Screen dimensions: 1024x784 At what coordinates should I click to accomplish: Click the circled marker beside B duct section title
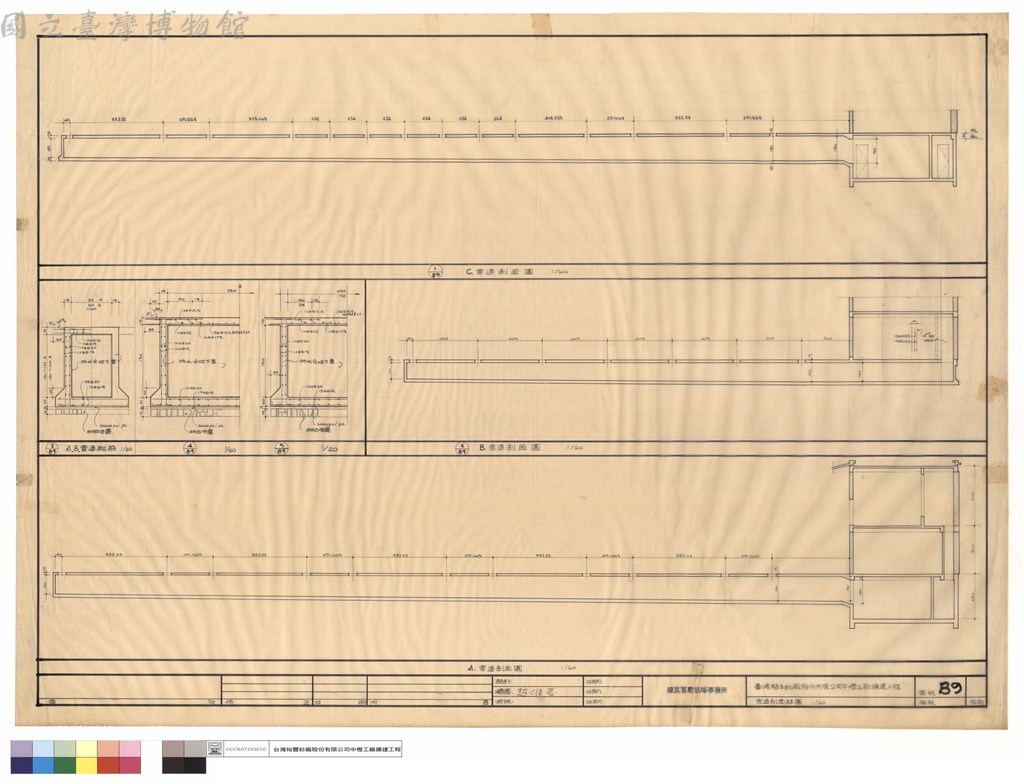[x=462, y=449]
